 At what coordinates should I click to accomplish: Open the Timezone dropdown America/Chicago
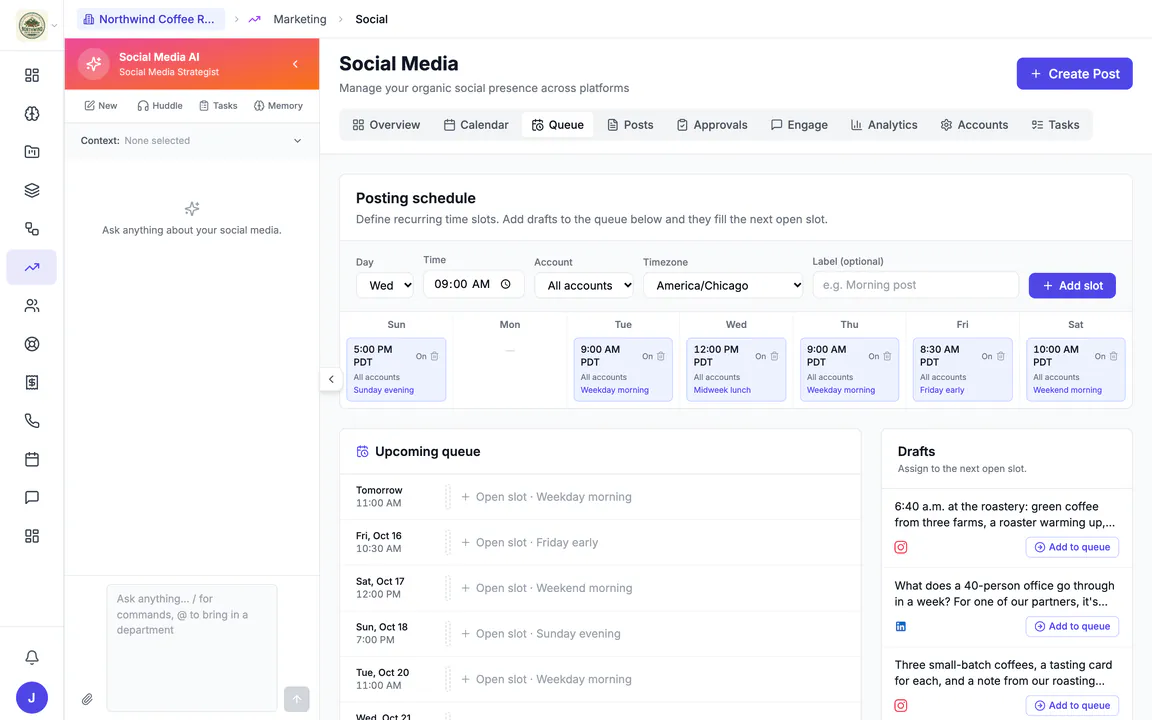point(723,285)
